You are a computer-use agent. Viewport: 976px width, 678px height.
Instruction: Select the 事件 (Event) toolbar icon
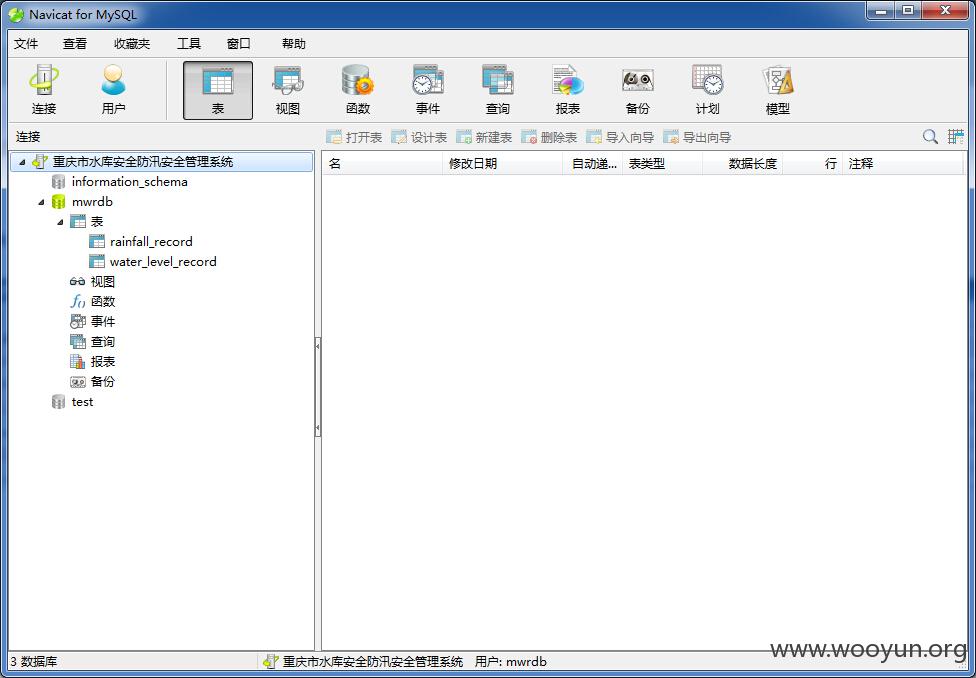coord(428,90)
